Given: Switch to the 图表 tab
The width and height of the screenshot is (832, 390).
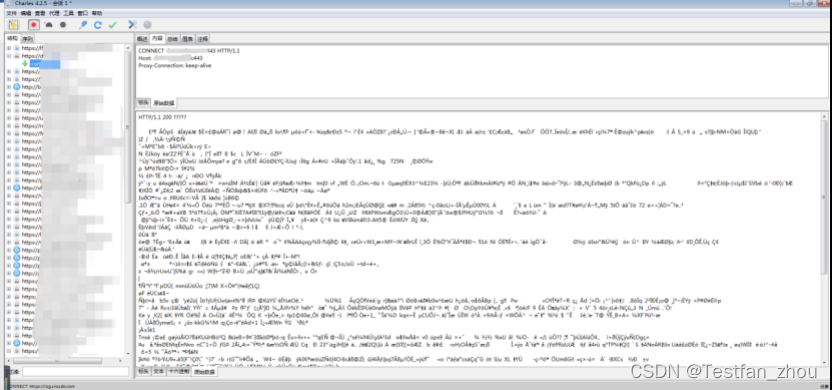Looking at the screenshot, I should point(187,39).
